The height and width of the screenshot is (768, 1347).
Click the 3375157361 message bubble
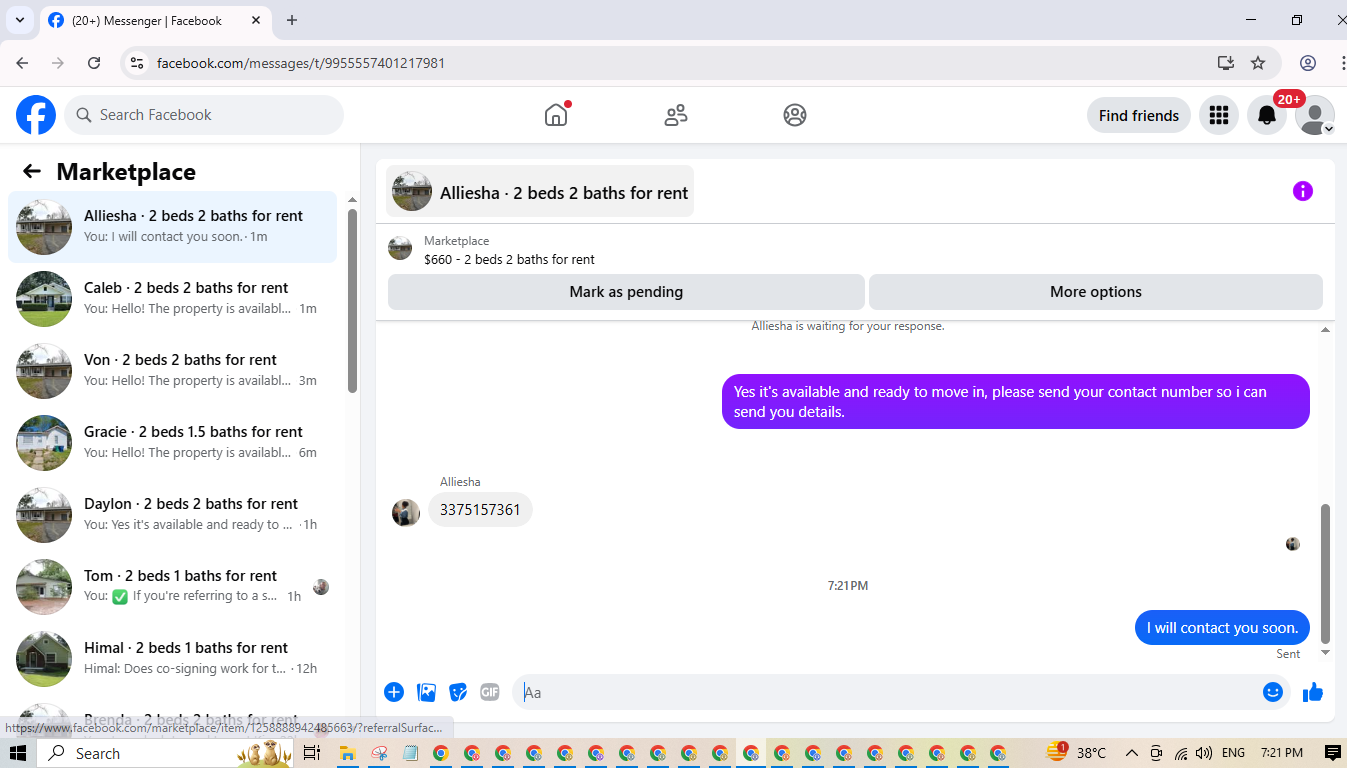coord(480,510)
